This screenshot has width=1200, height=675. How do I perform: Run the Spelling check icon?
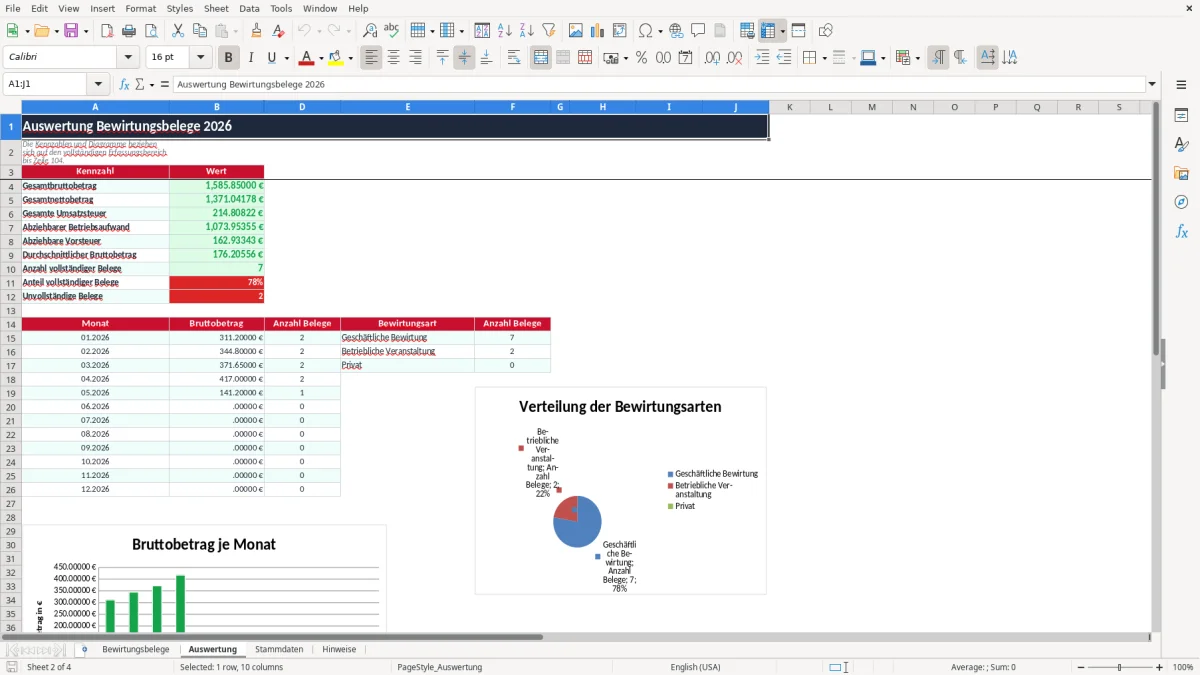click(x=392, y=31)
